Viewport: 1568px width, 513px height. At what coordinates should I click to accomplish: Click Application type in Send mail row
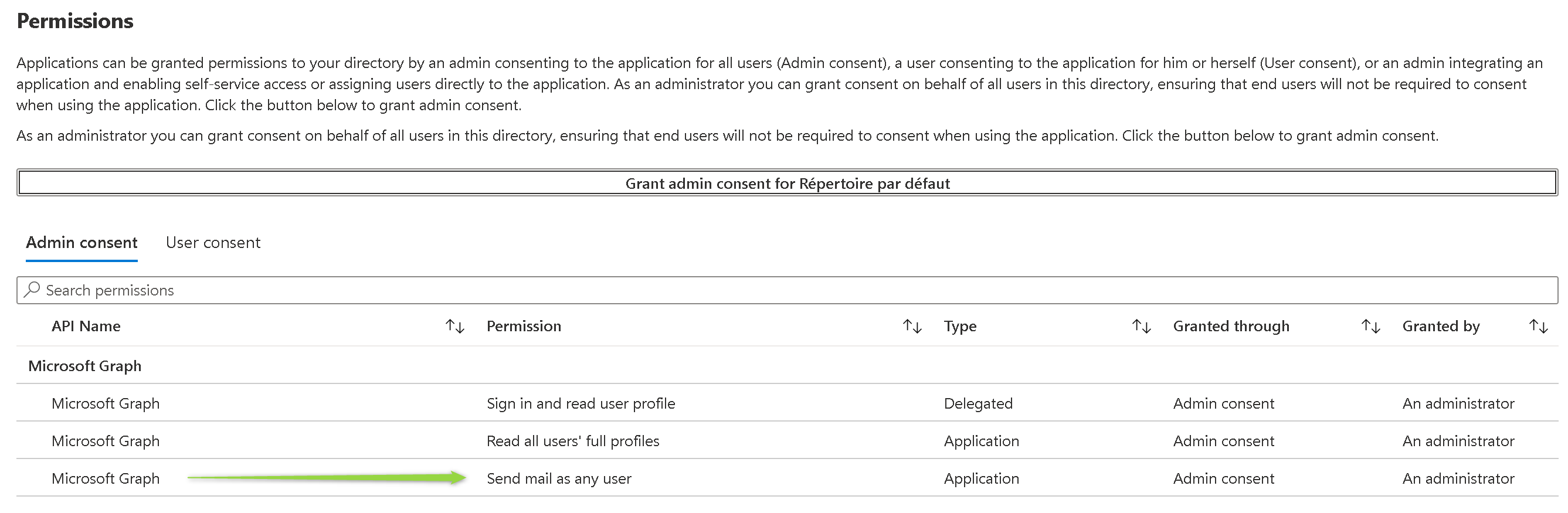(x=981, y=479)
